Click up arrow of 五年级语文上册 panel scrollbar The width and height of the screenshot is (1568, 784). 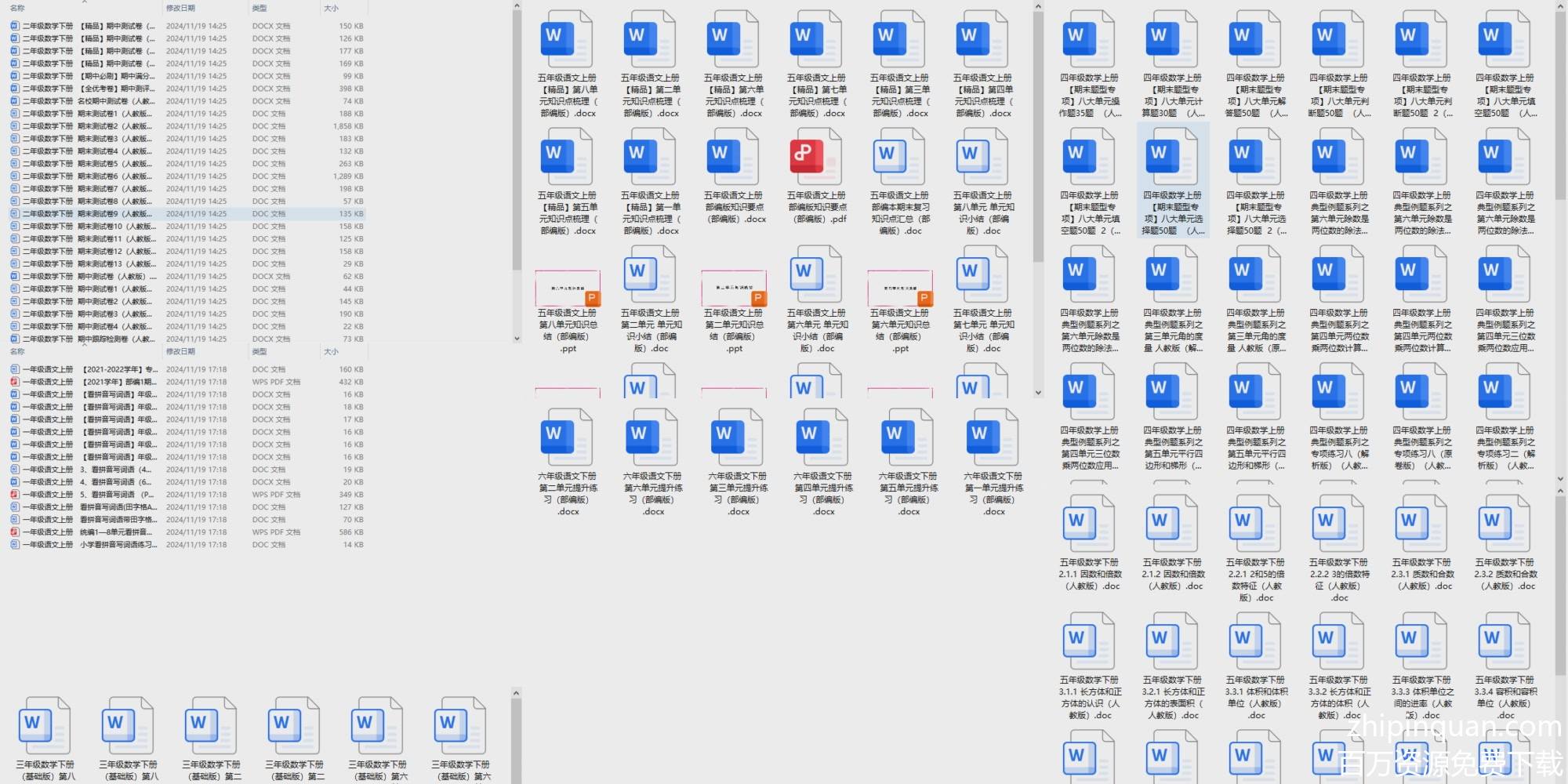[1038, 7]
